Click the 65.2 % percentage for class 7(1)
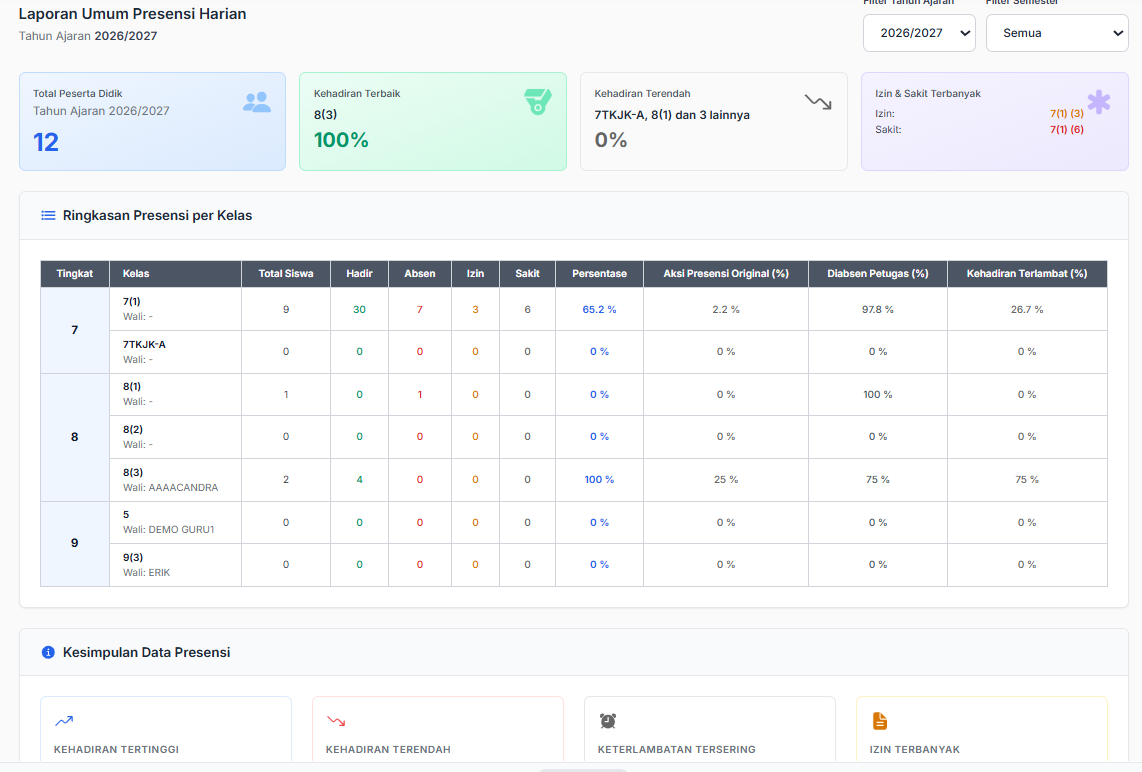This screenshot has height=772, width=1142. tap(599, 310)
